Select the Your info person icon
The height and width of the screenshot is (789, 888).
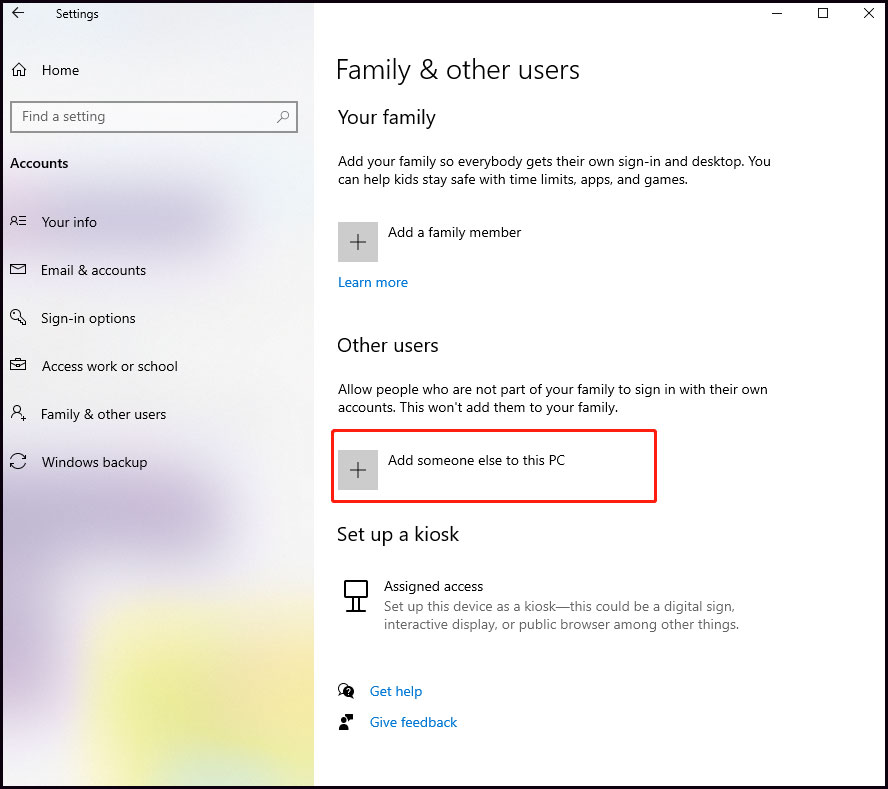[18, 222]
